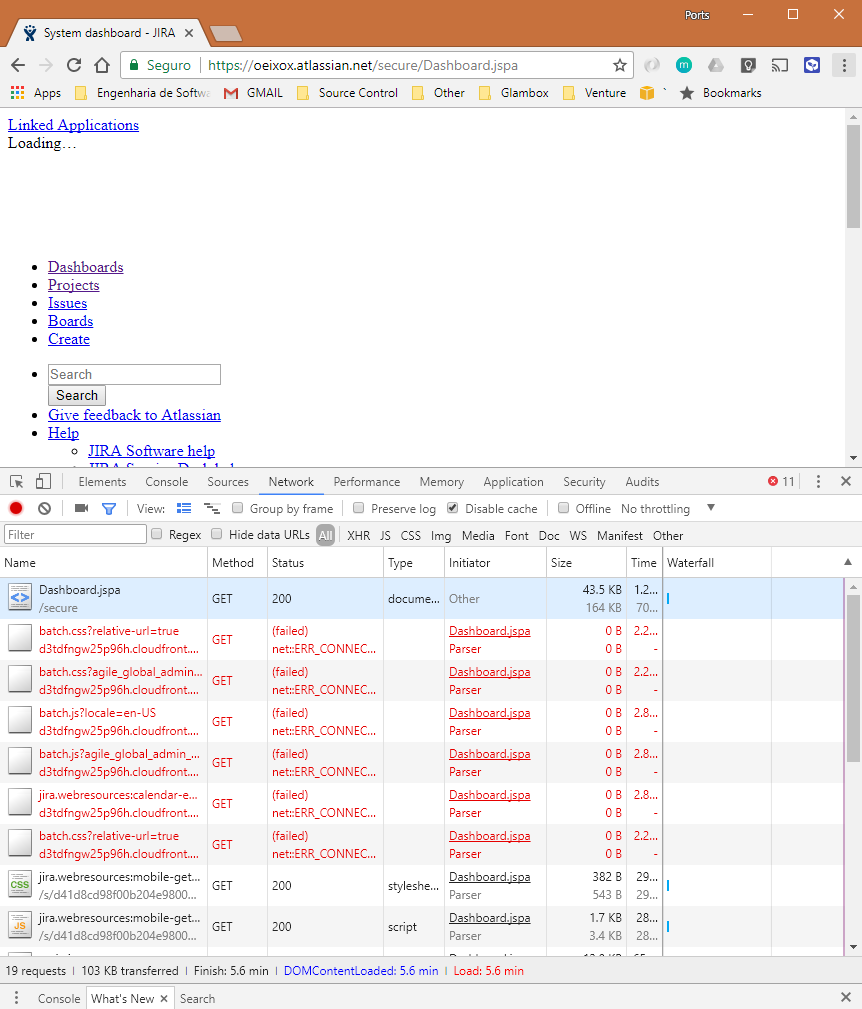Open the Chrome three-dot menu

point(844,65)
